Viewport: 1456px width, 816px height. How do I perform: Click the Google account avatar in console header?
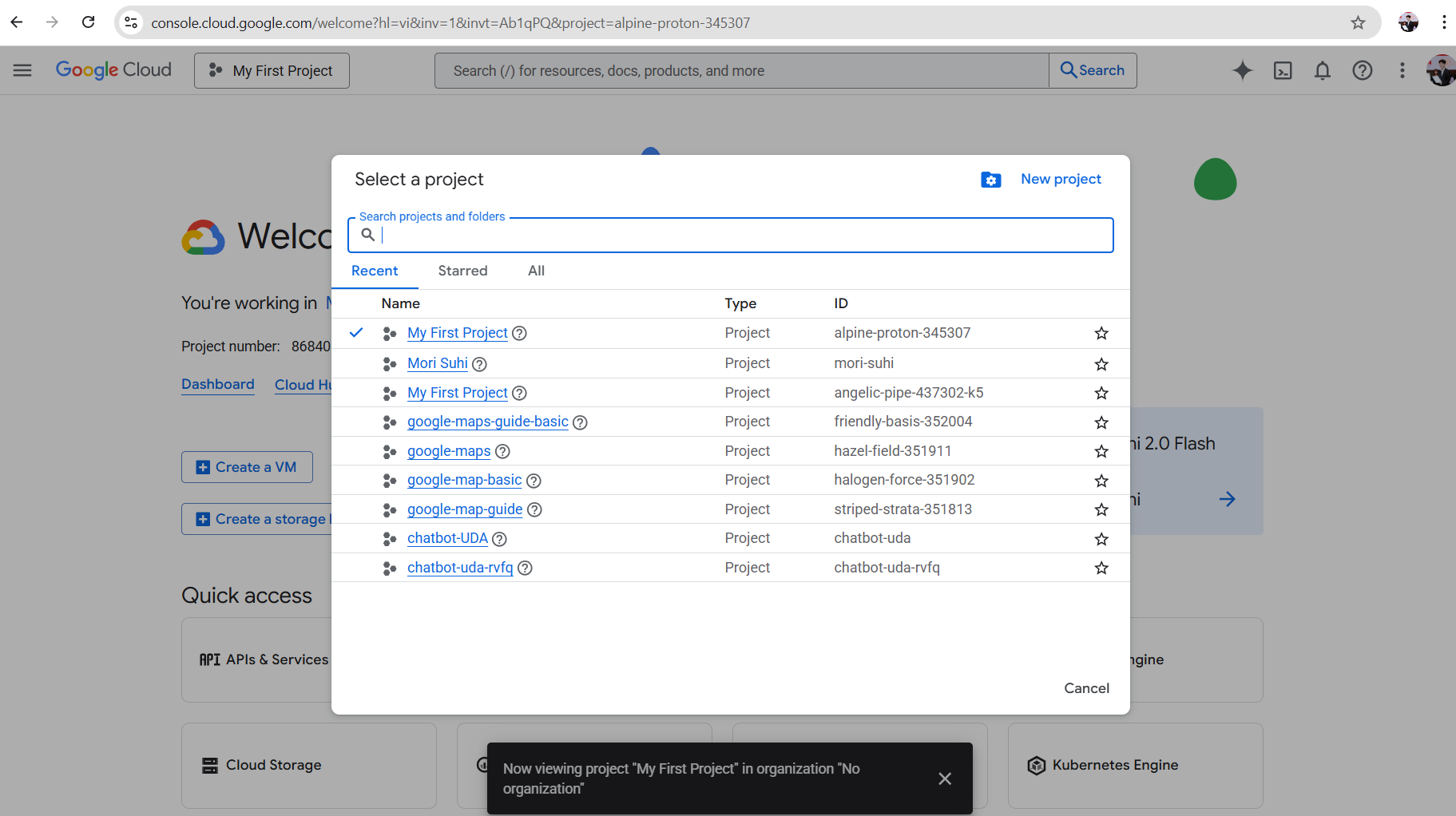point(1441,70)
